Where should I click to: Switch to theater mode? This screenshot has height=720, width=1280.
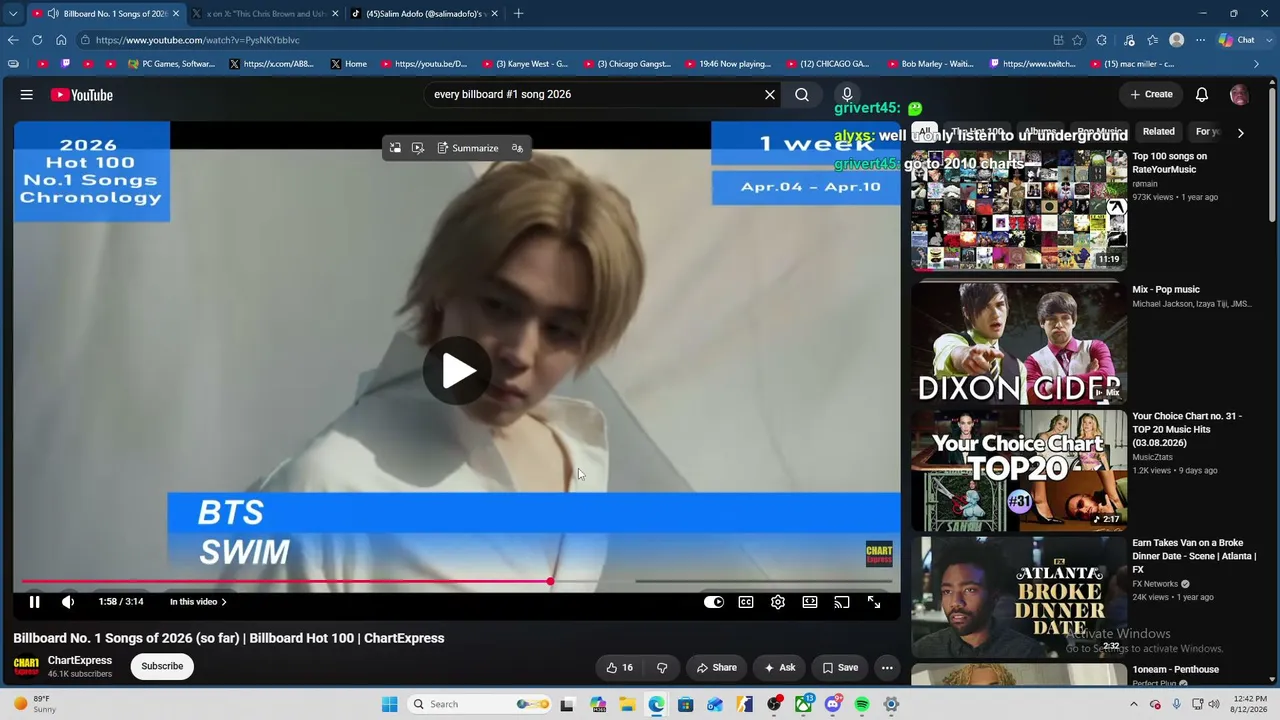[810, 602]
